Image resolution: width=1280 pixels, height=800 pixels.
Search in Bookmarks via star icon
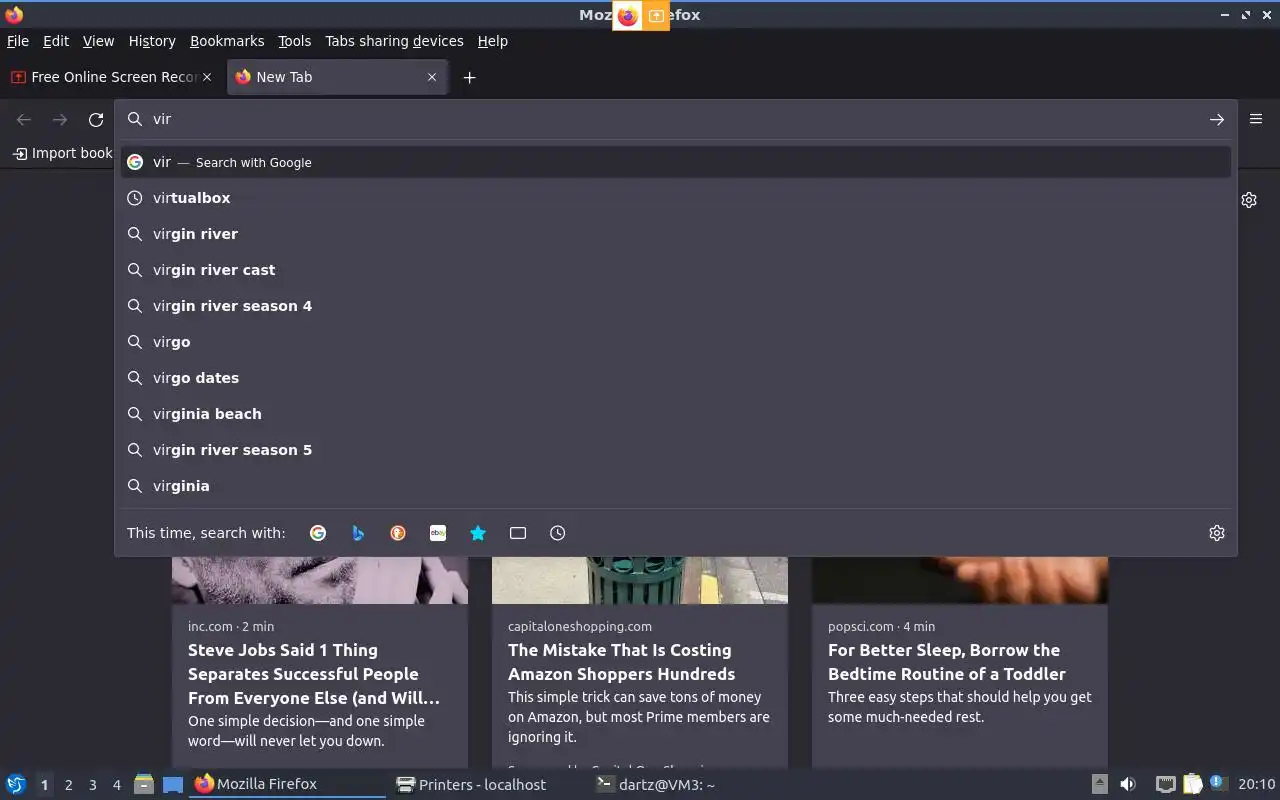point(478,533)
